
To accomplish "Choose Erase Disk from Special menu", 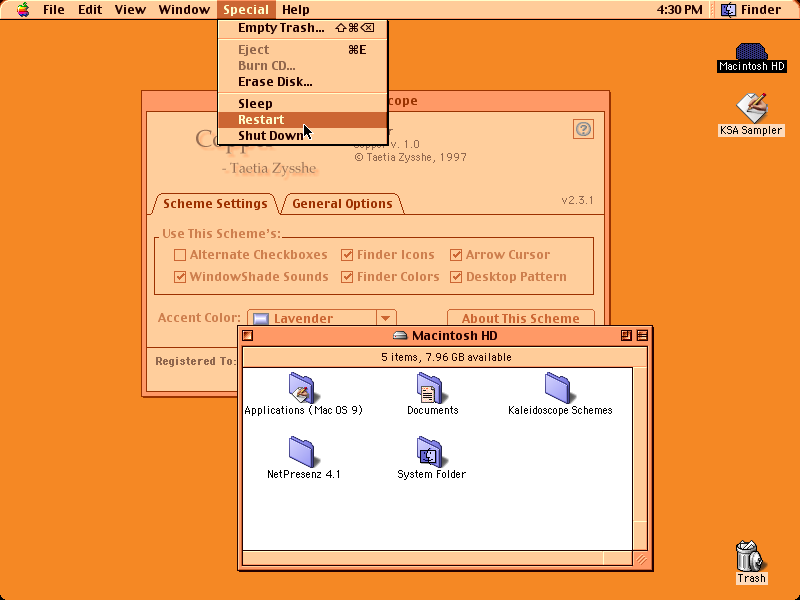I will click(303, 82).
